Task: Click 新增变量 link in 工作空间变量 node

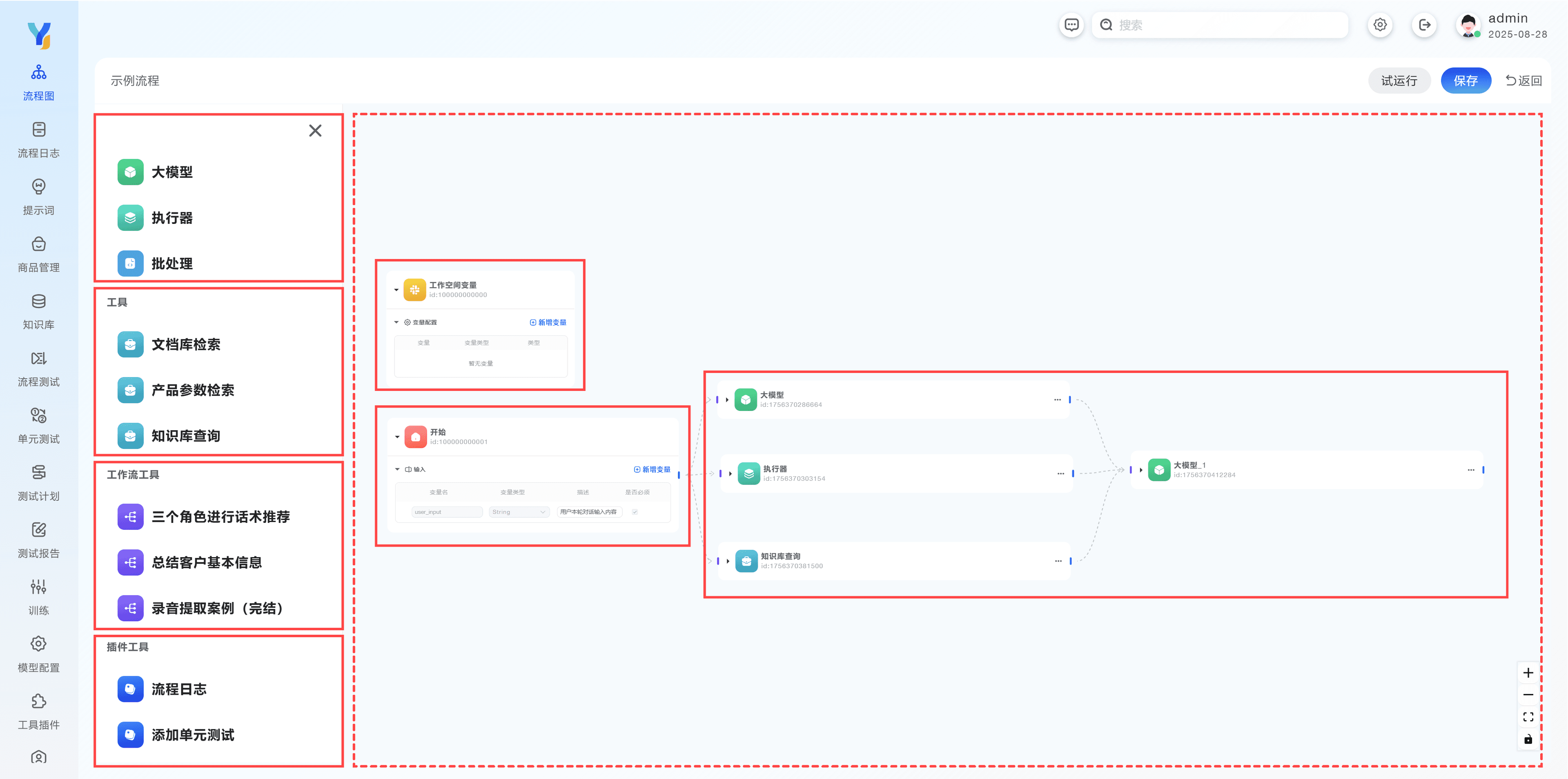Action: (x=548, y=322)
